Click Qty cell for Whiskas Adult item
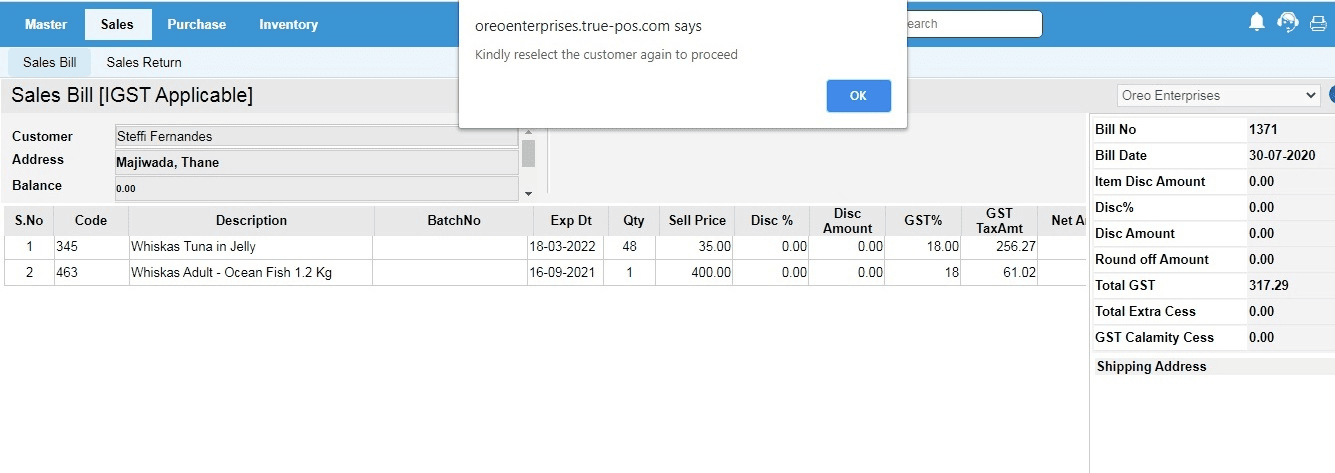The width and height of the screenshot is (1335, 473). pyautogui.click(x=629, y=272)
